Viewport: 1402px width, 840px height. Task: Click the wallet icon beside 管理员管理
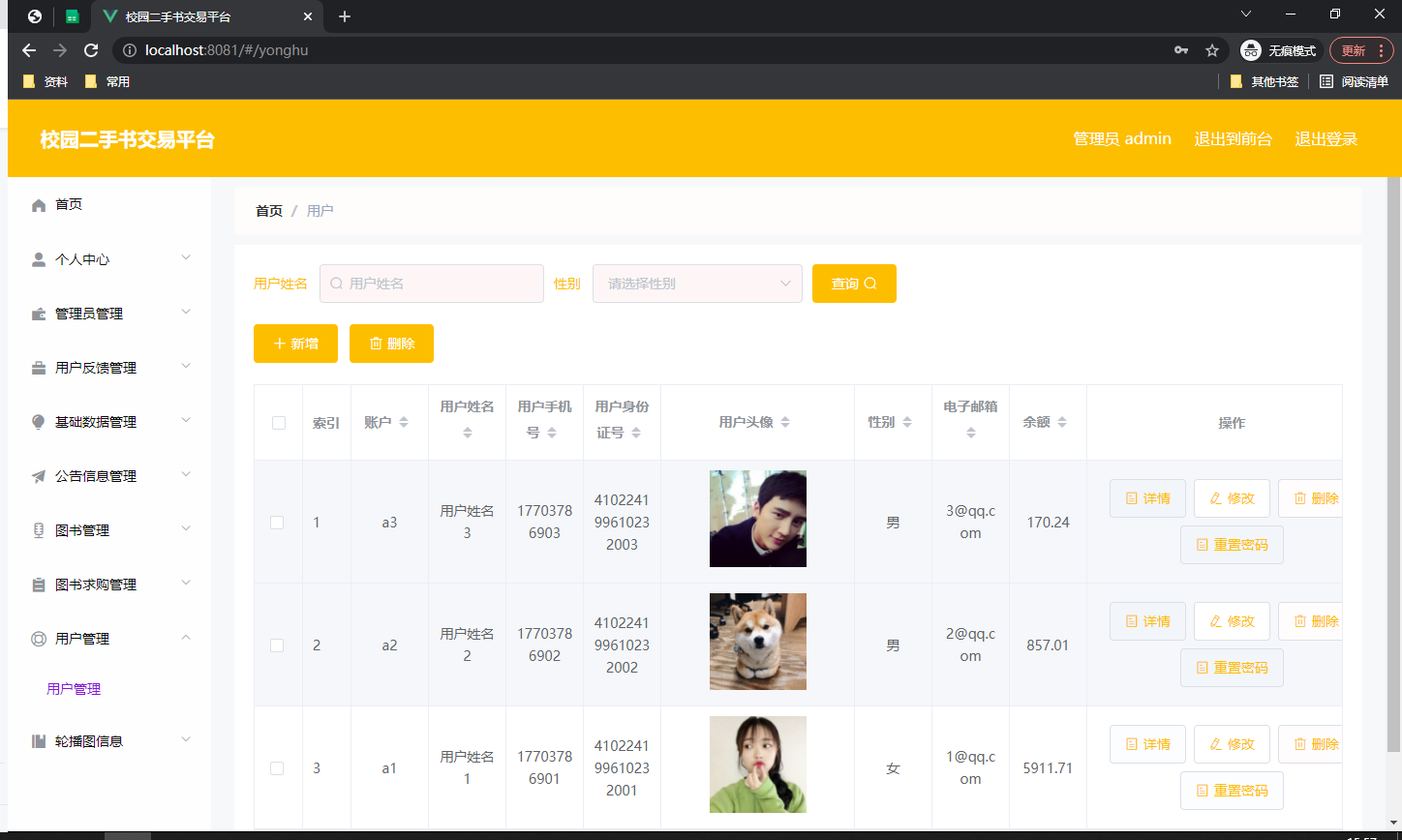coord(39,314)
